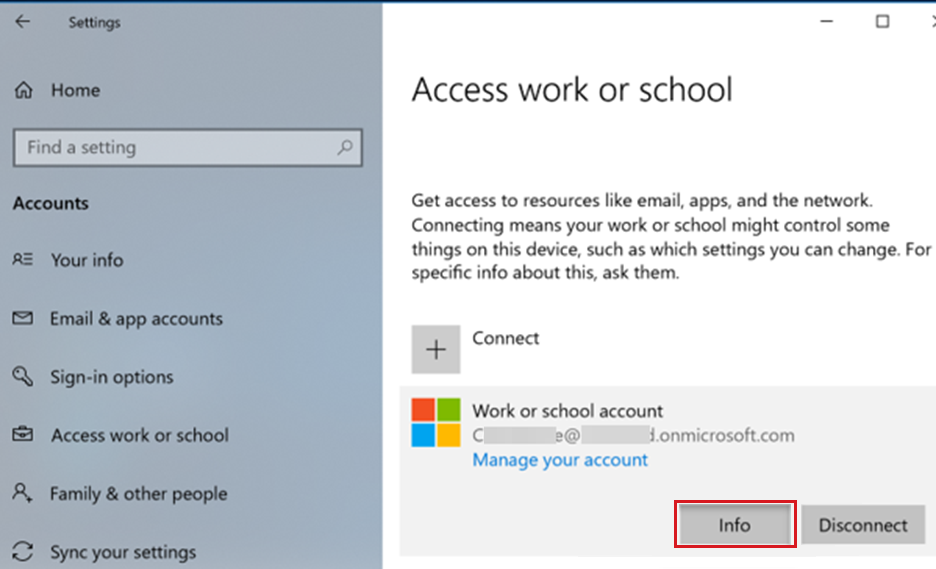Open Your info page
This screenshot has width=936, height=569.
pyautogui.click(x=87, y=260)
